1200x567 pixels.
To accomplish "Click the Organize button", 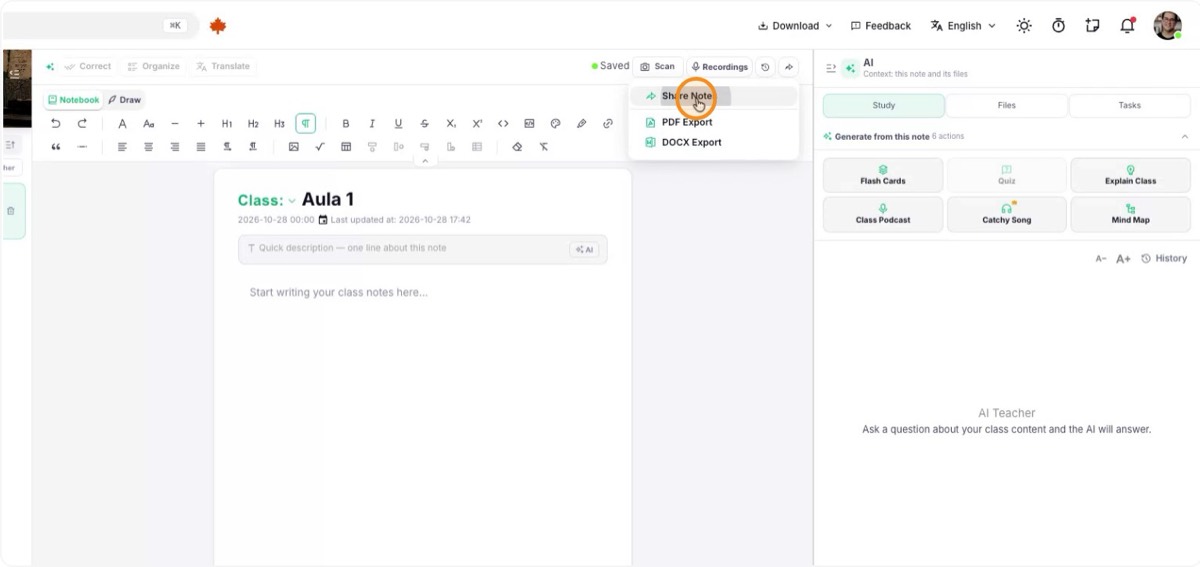I will [153, 67].
